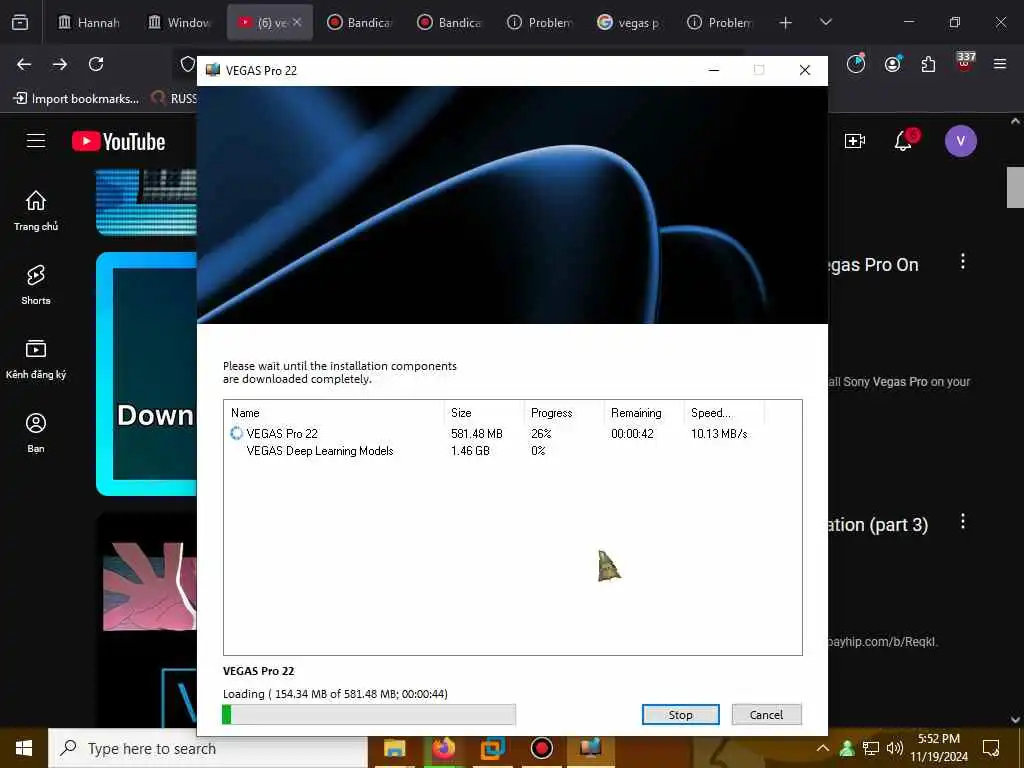This screenshot has width=1024, height=768.
Task: Open Kênh đăng ký subscriptions in sidebar
Action: pyautogui.click(x=36, y=359)
